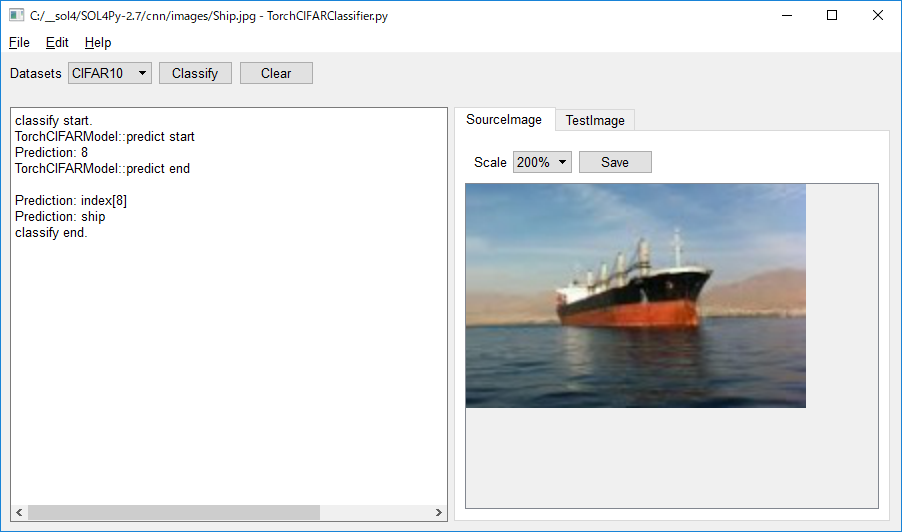Click the 'classify start.' log line
Viewport: 902px width, 532px height.
tap(53, 121)
